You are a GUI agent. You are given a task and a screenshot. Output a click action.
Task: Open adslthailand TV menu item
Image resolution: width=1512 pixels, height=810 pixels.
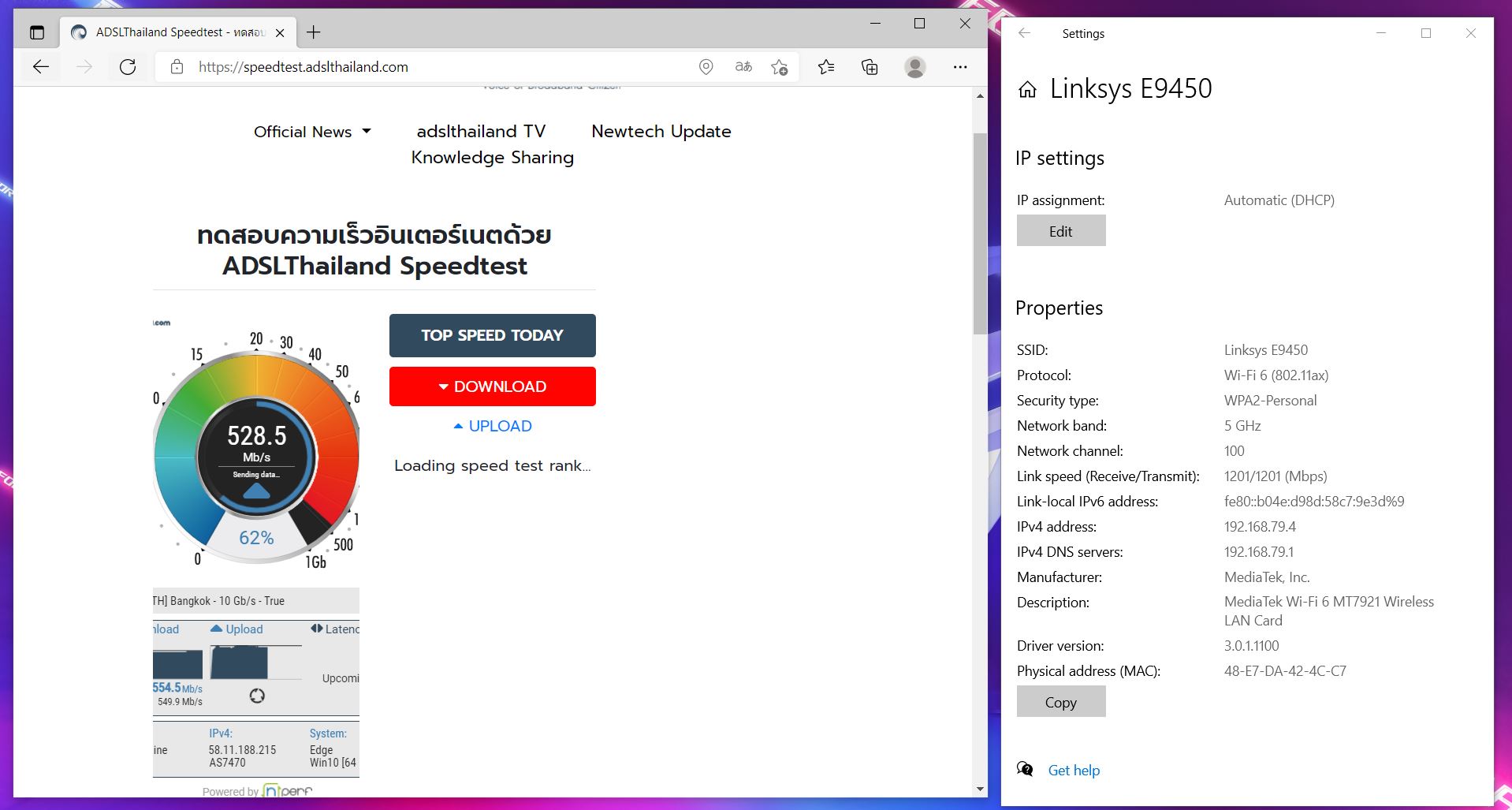(481, 132)
